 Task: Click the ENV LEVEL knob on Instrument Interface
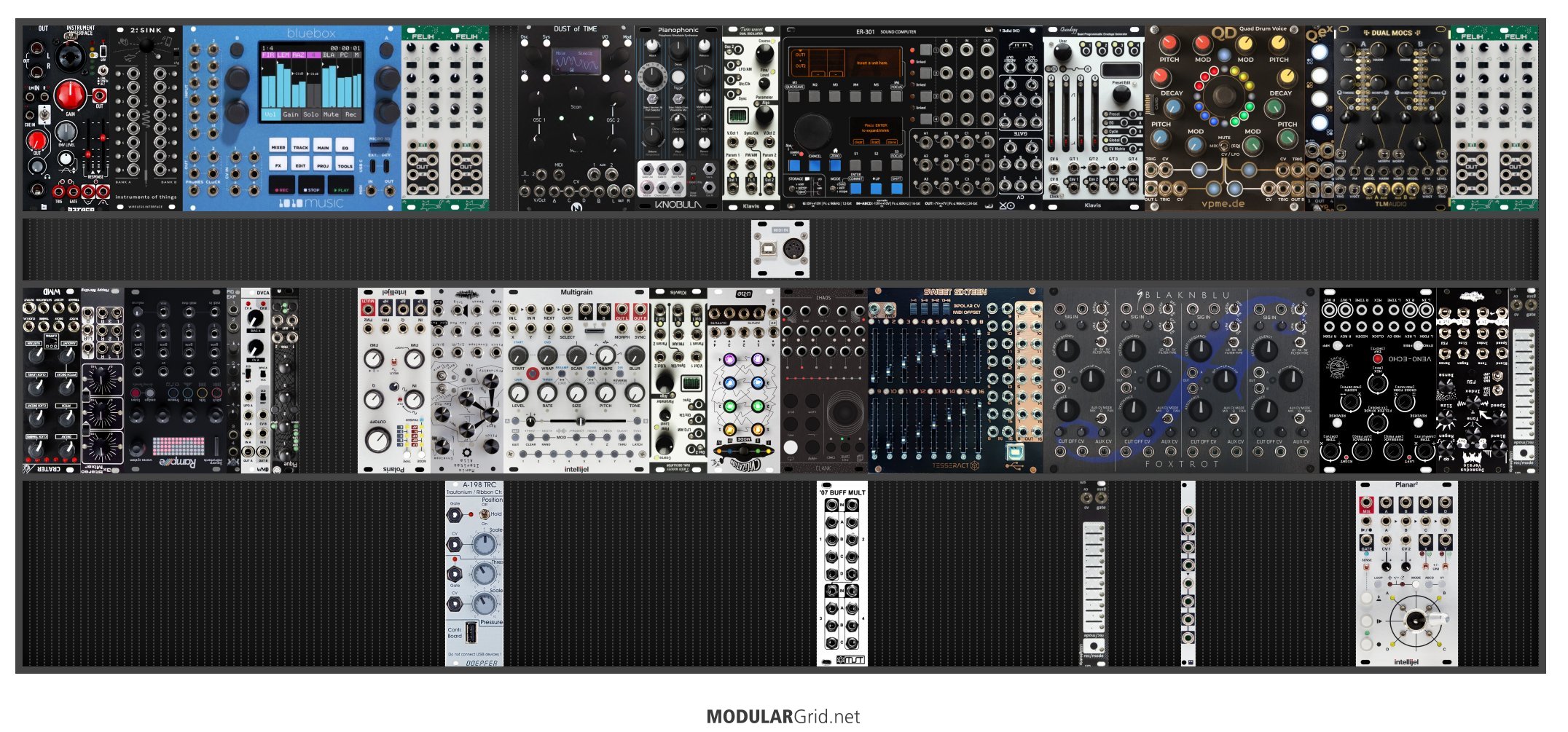pos(66,131)
